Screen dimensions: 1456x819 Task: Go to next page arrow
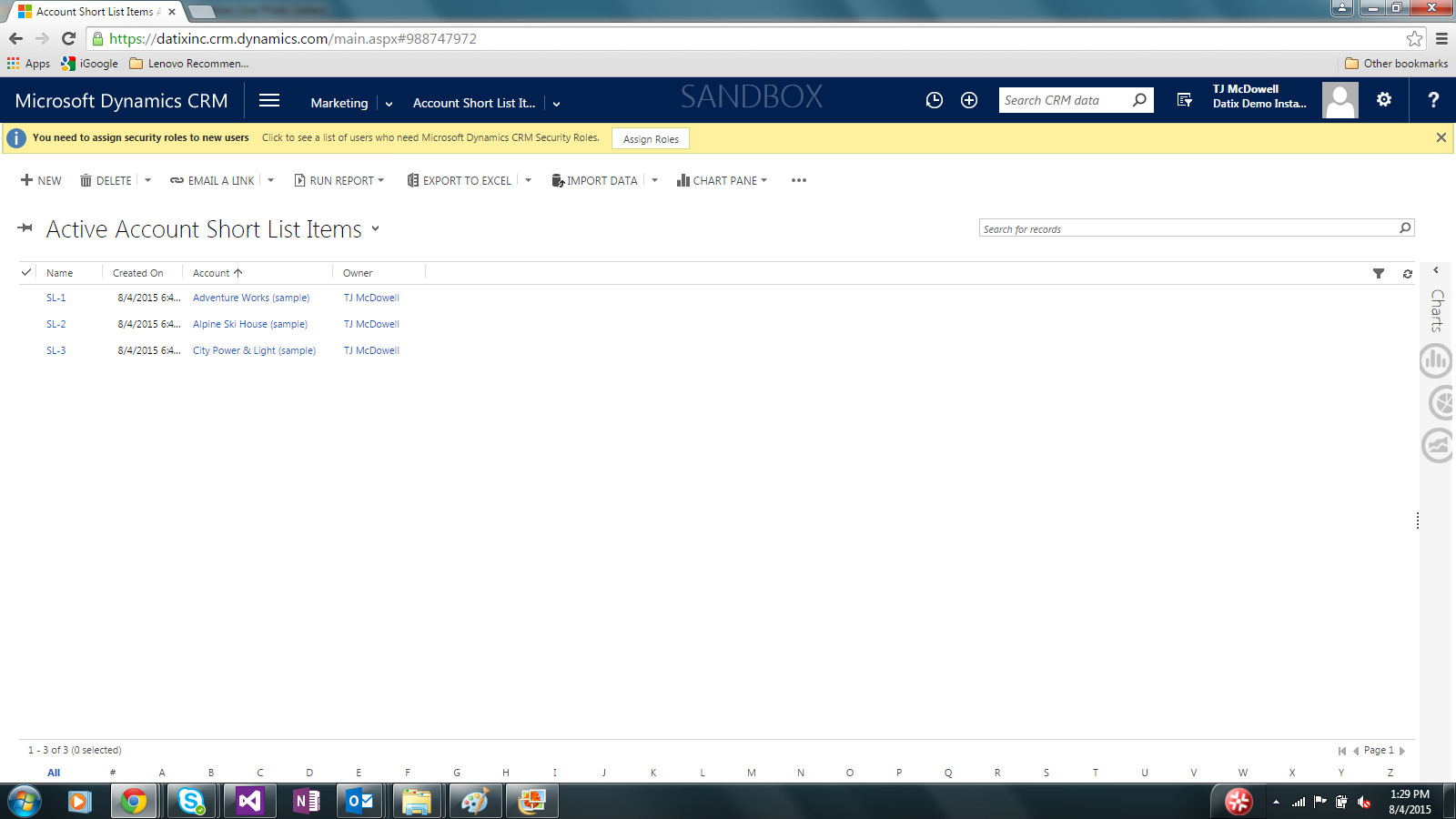pos(1402,751)
